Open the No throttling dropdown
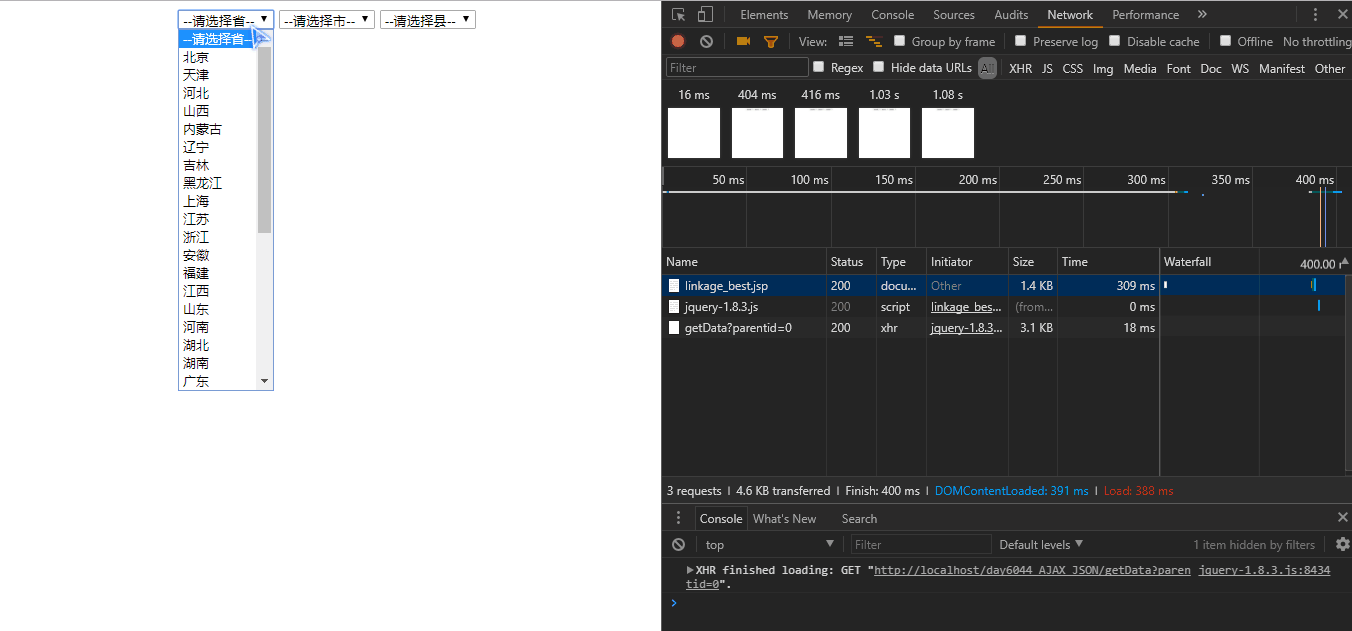Image resolution: width=1352 pixels, height=631 pixels. pos(1317,42)
